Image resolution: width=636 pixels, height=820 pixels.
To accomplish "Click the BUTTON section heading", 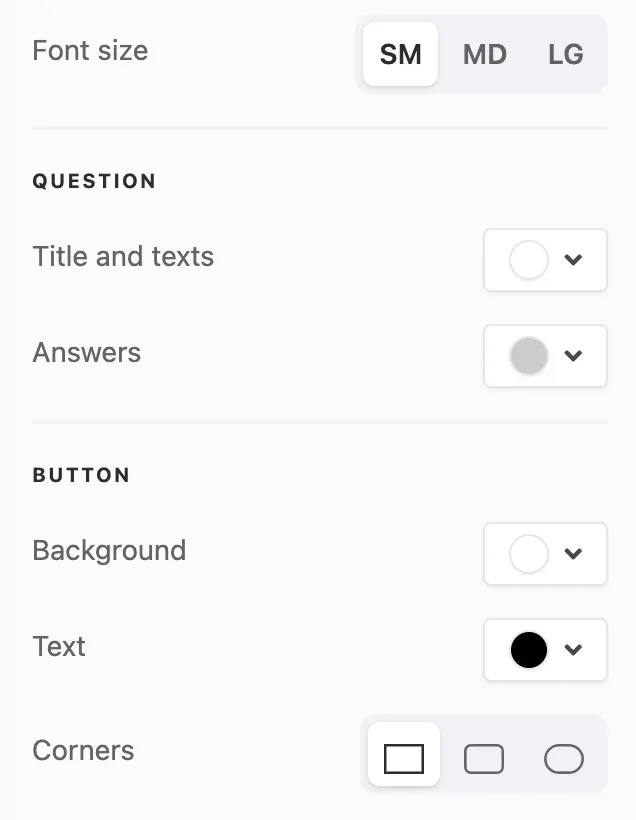I will [81, 475].
